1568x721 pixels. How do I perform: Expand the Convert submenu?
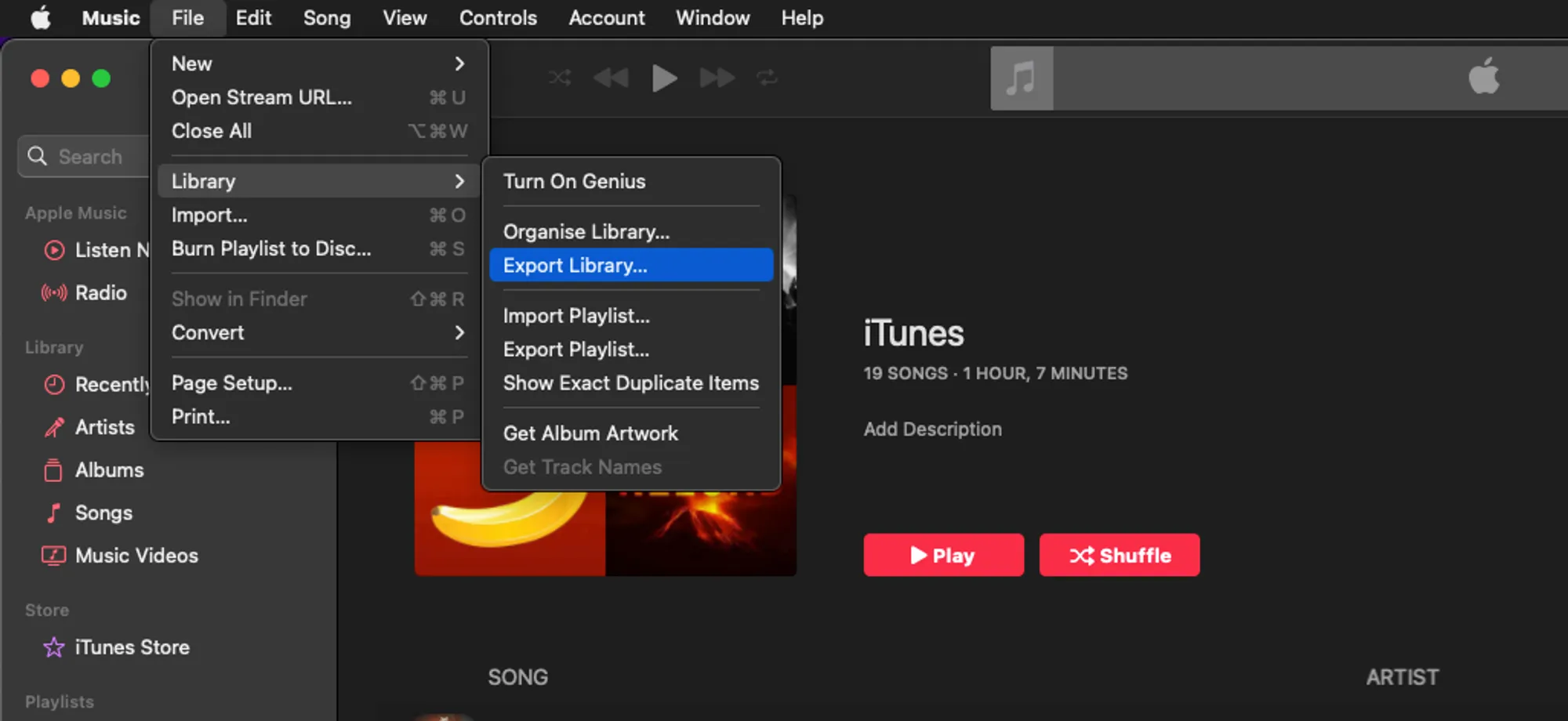tap(318, 332)
